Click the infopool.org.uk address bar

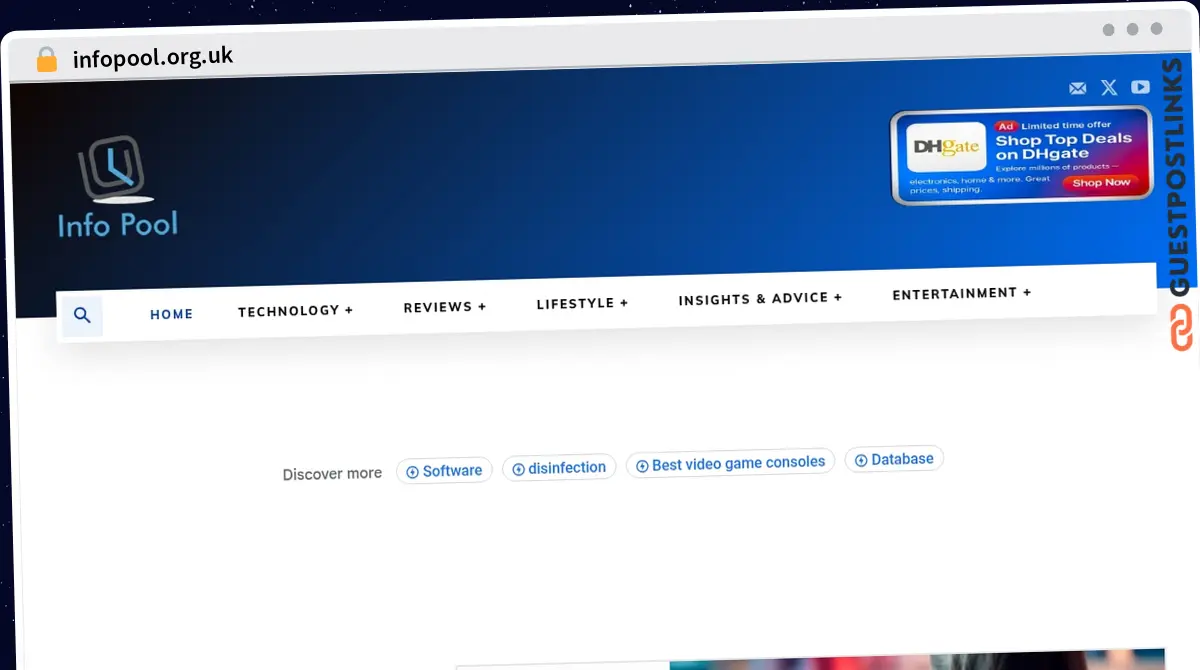pos(153,56)
